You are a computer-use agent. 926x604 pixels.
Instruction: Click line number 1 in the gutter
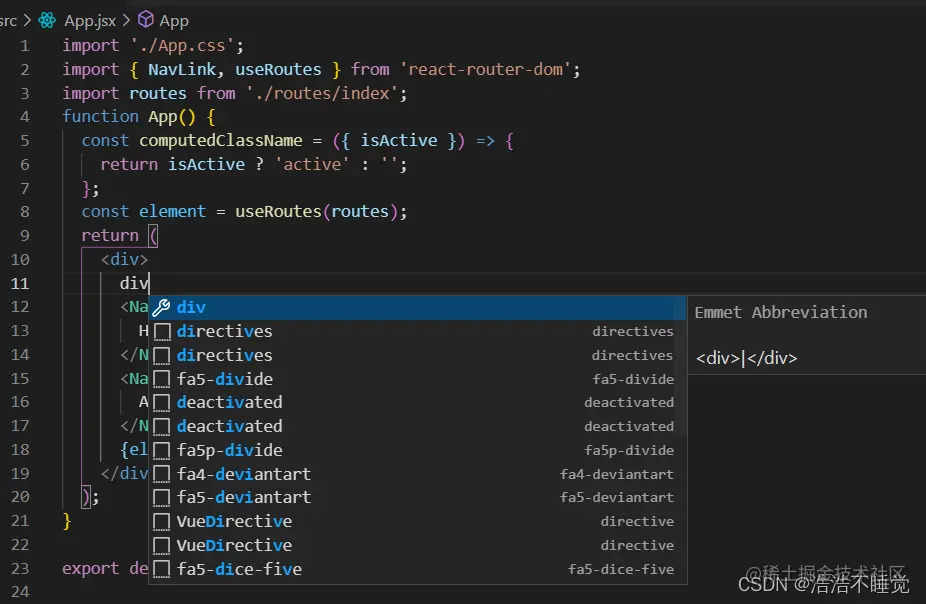24,45
